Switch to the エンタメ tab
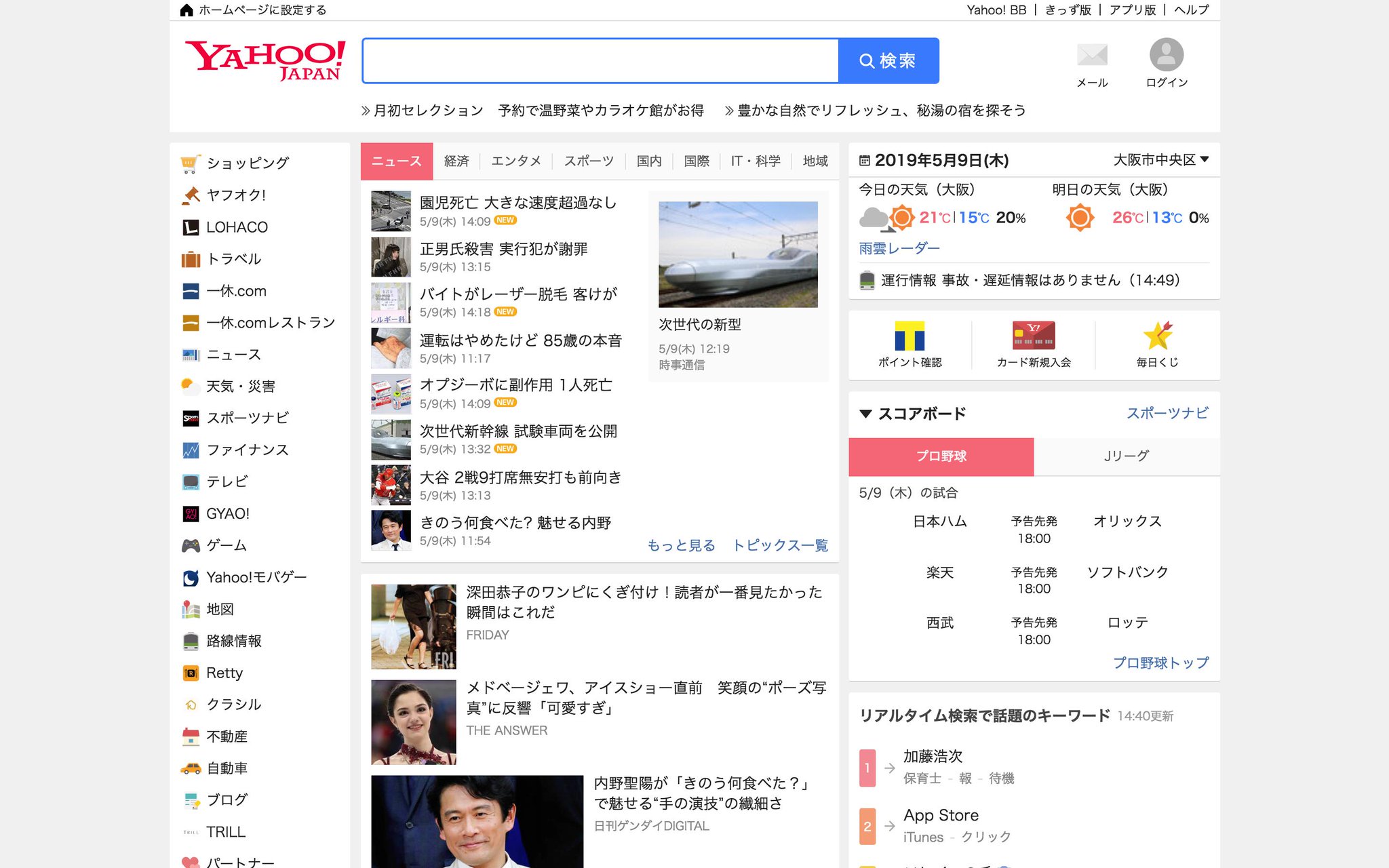The image size is (1389, 868). [516, 161]
